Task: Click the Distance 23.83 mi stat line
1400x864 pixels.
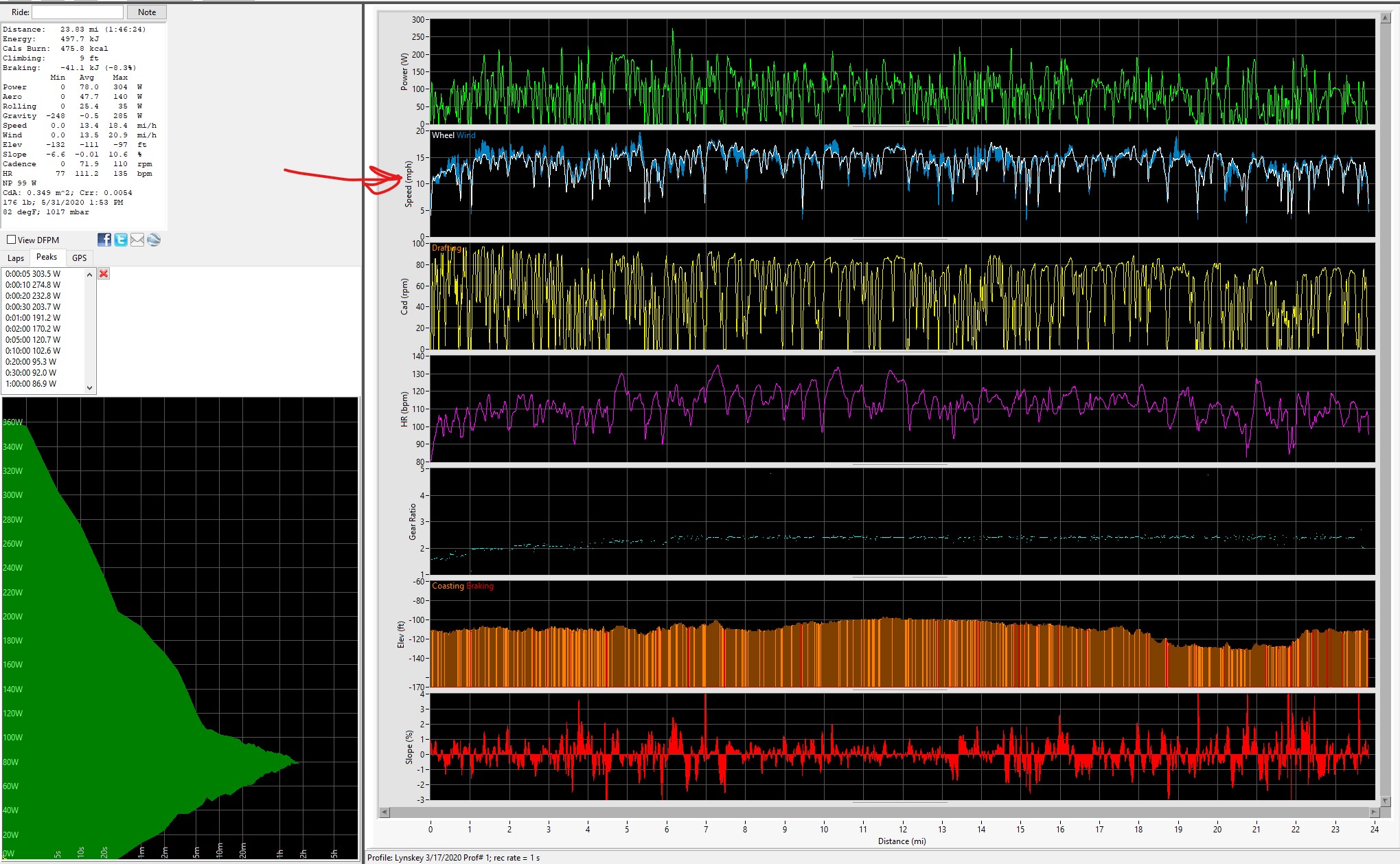Action: [x=74, y=30]
